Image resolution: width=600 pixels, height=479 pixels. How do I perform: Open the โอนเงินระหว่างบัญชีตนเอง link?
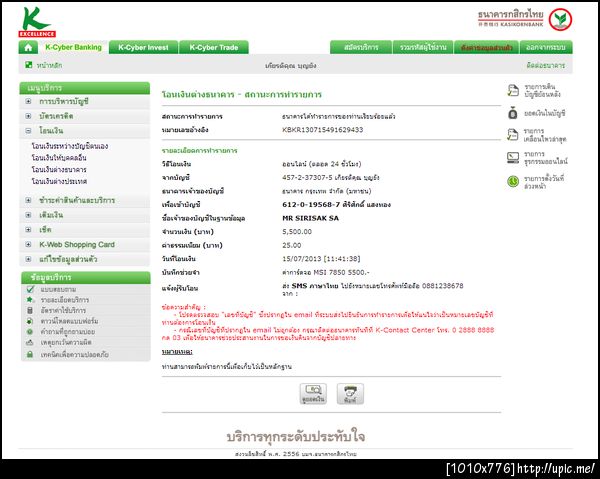point(70,146)
